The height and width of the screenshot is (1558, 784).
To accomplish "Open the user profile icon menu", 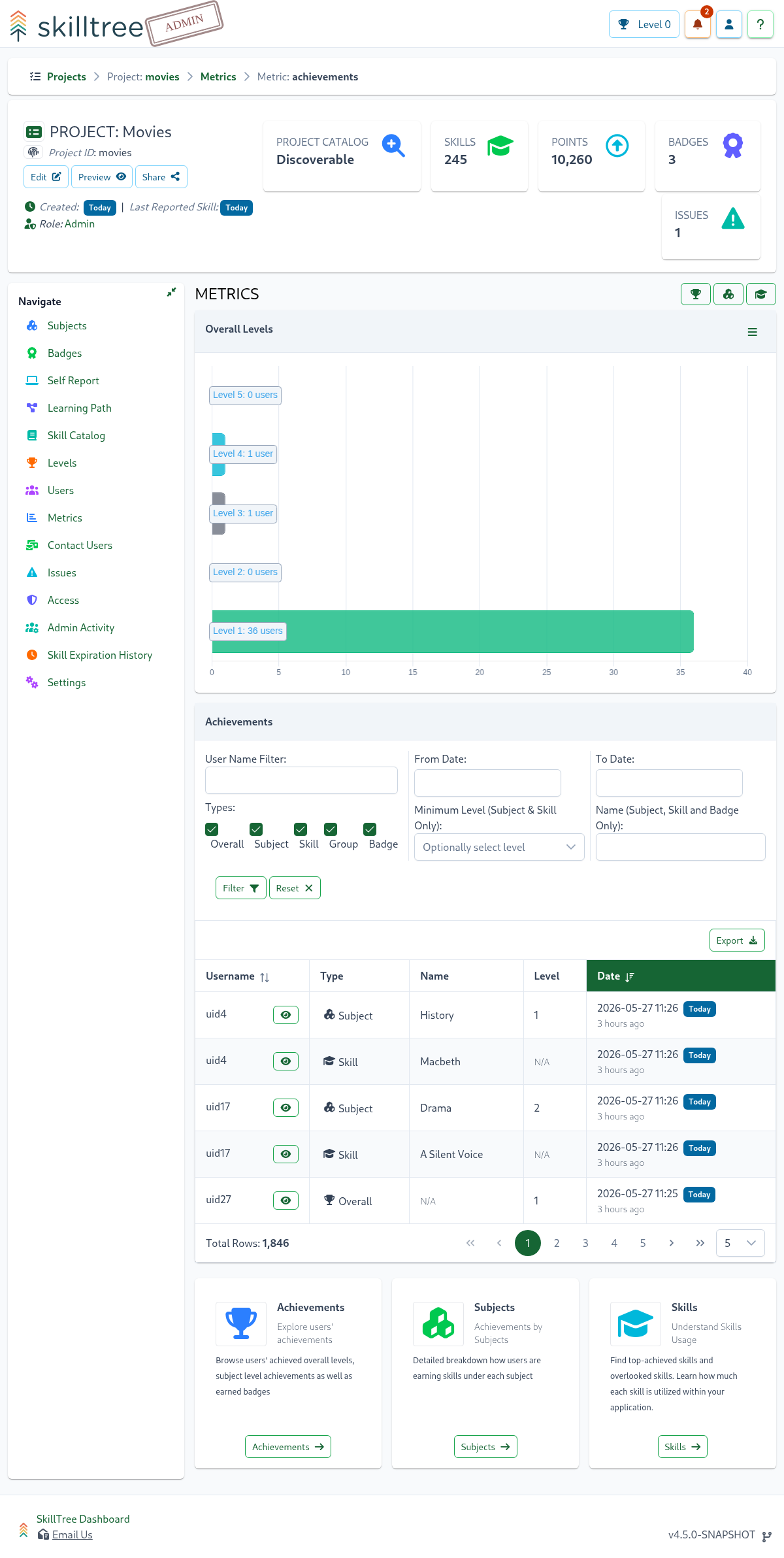I will click(729, 25).
